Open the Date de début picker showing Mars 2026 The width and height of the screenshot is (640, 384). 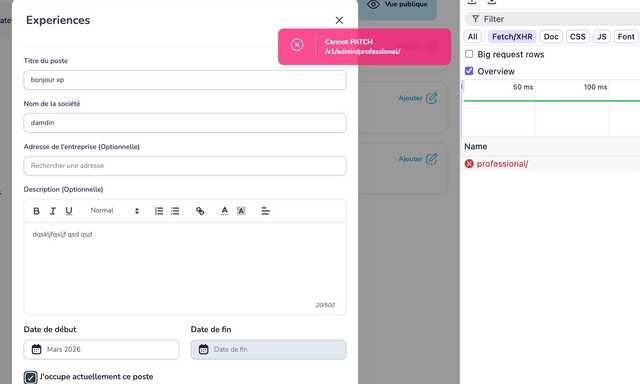[101, 349]
